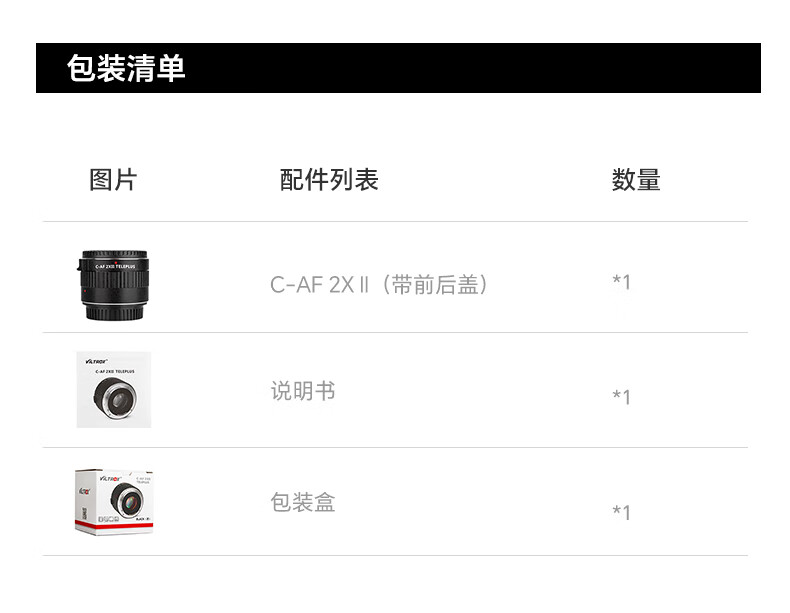
Task: Click quantity *1 in the 说明书 row
Action: 621,397
